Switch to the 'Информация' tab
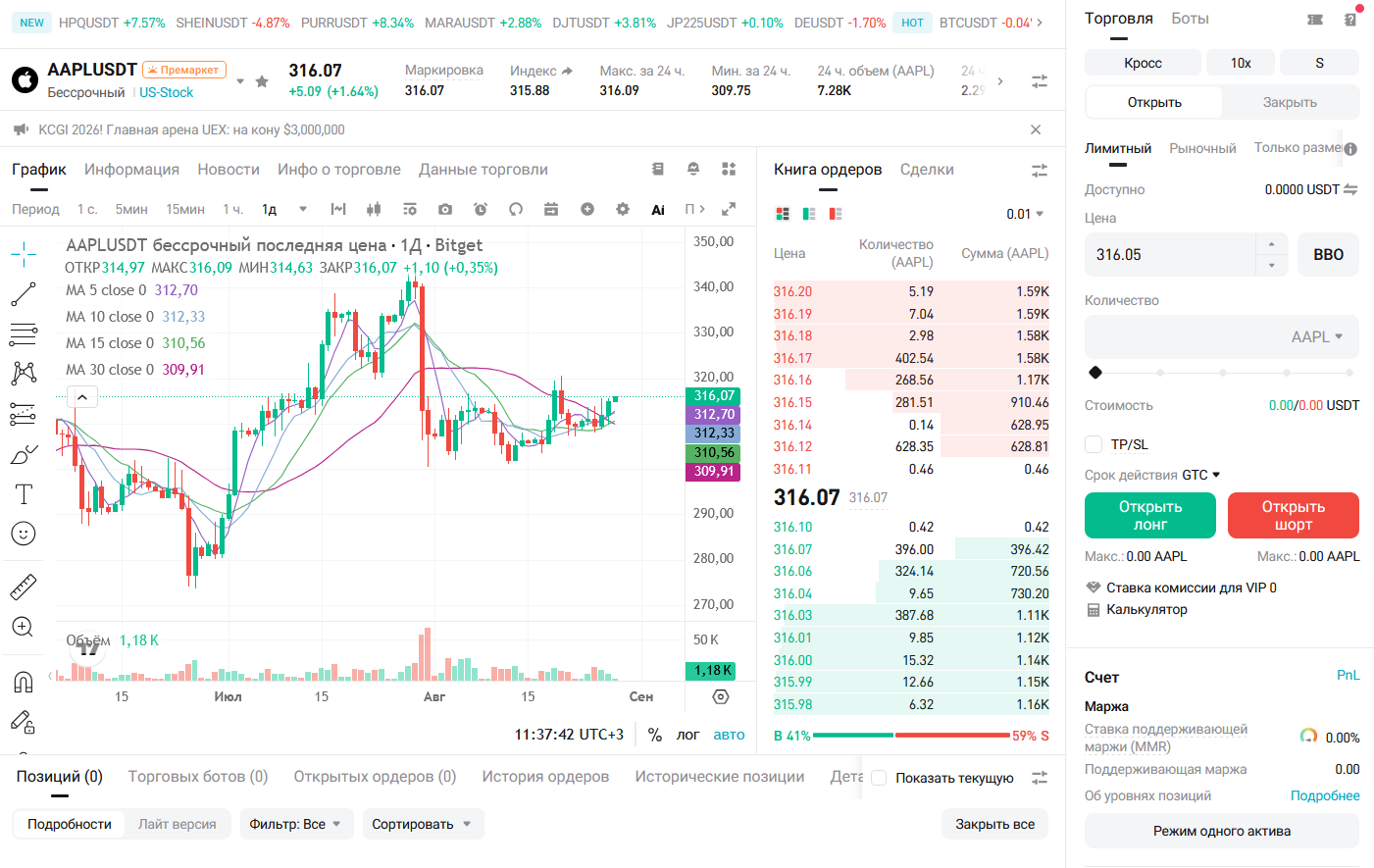Viewport: 1374px width, 868px height. pos(131,170)
